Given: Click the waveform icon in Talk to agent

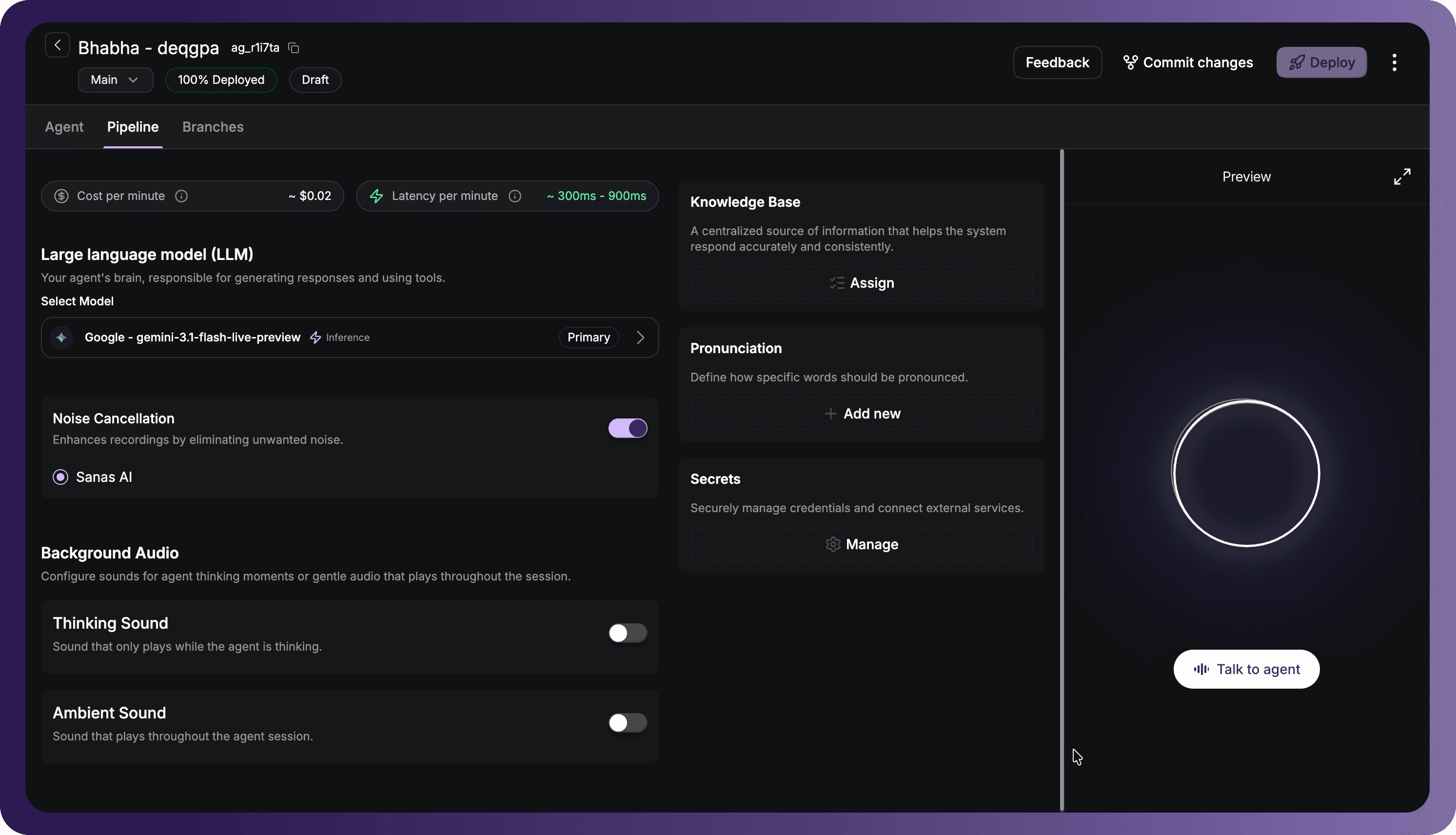Looking at the screenshot, I should (x=1201, y=669).
